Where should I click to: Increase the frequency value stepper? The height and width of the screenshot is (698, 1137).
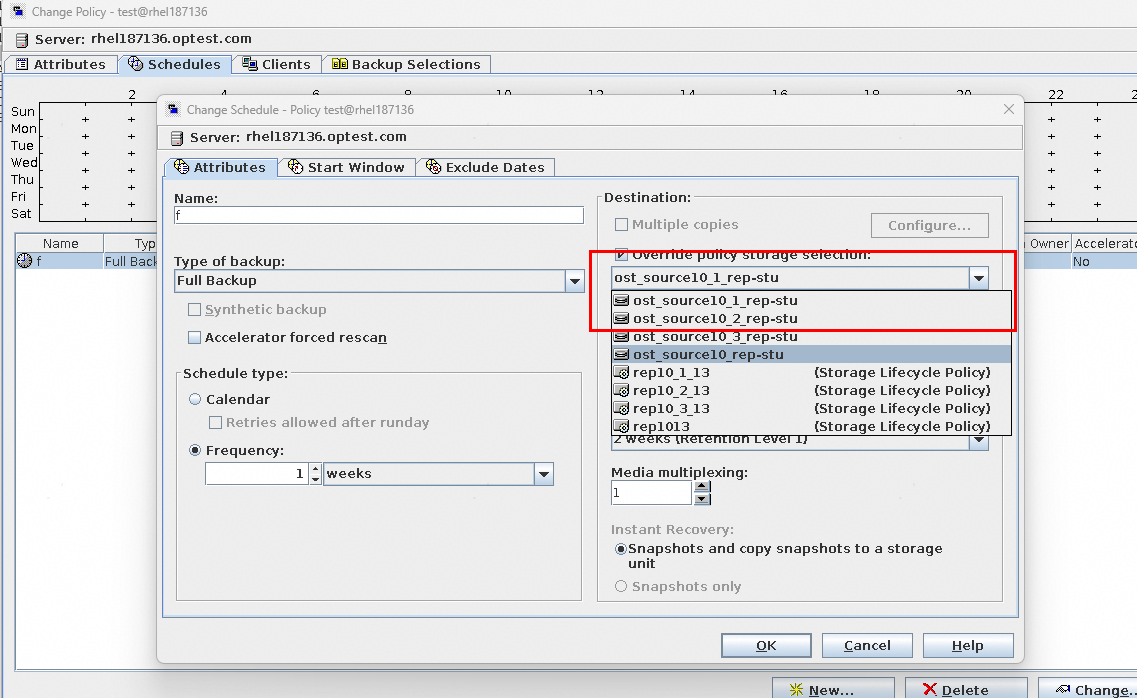[315, 469]
